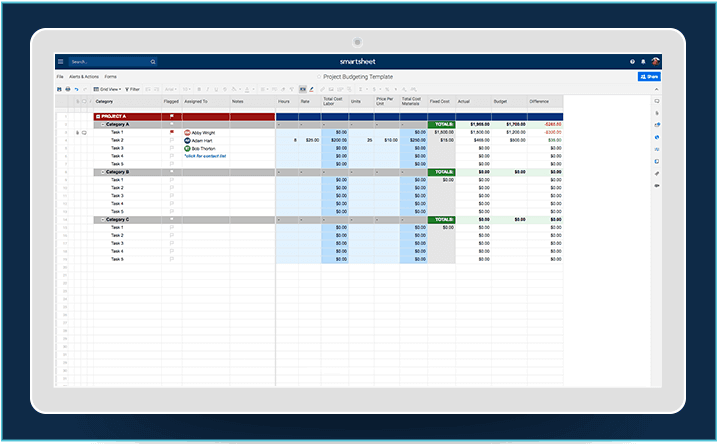718x444 pixels.
Task: Toggle the flag on Task 2 in Category A
Action: pyautogui.click(x=172, y=140)
